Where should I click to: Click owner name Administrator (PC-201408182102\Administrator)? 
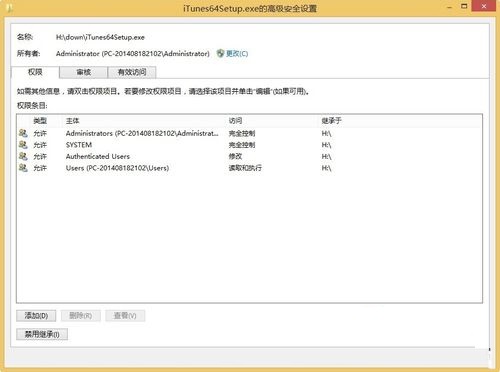point(133,53)
